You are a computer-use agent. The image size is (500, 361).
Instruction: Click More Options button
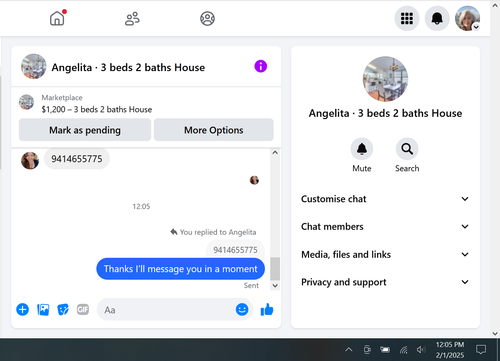pos(214,130)
